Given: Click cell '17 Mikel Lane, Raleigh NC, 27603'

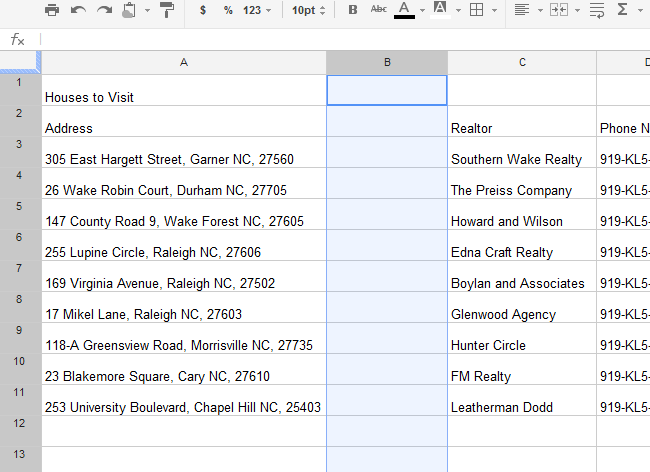Looking at the screenshot, I should (x=184, y=307).
